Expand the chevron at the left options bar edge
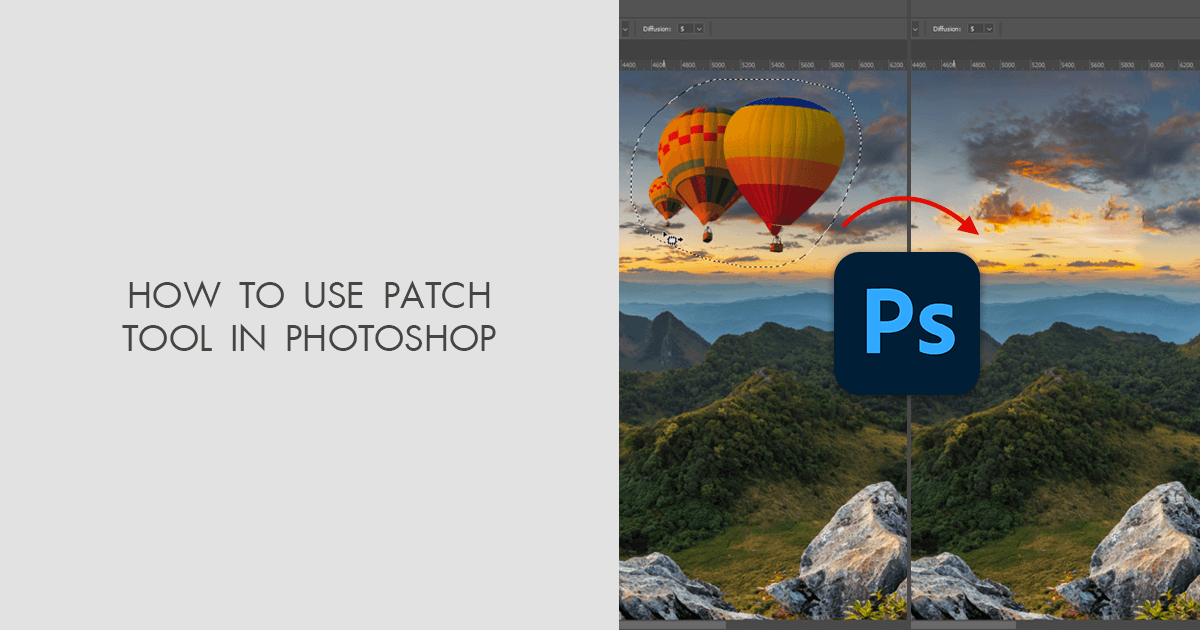 [624, 29]
